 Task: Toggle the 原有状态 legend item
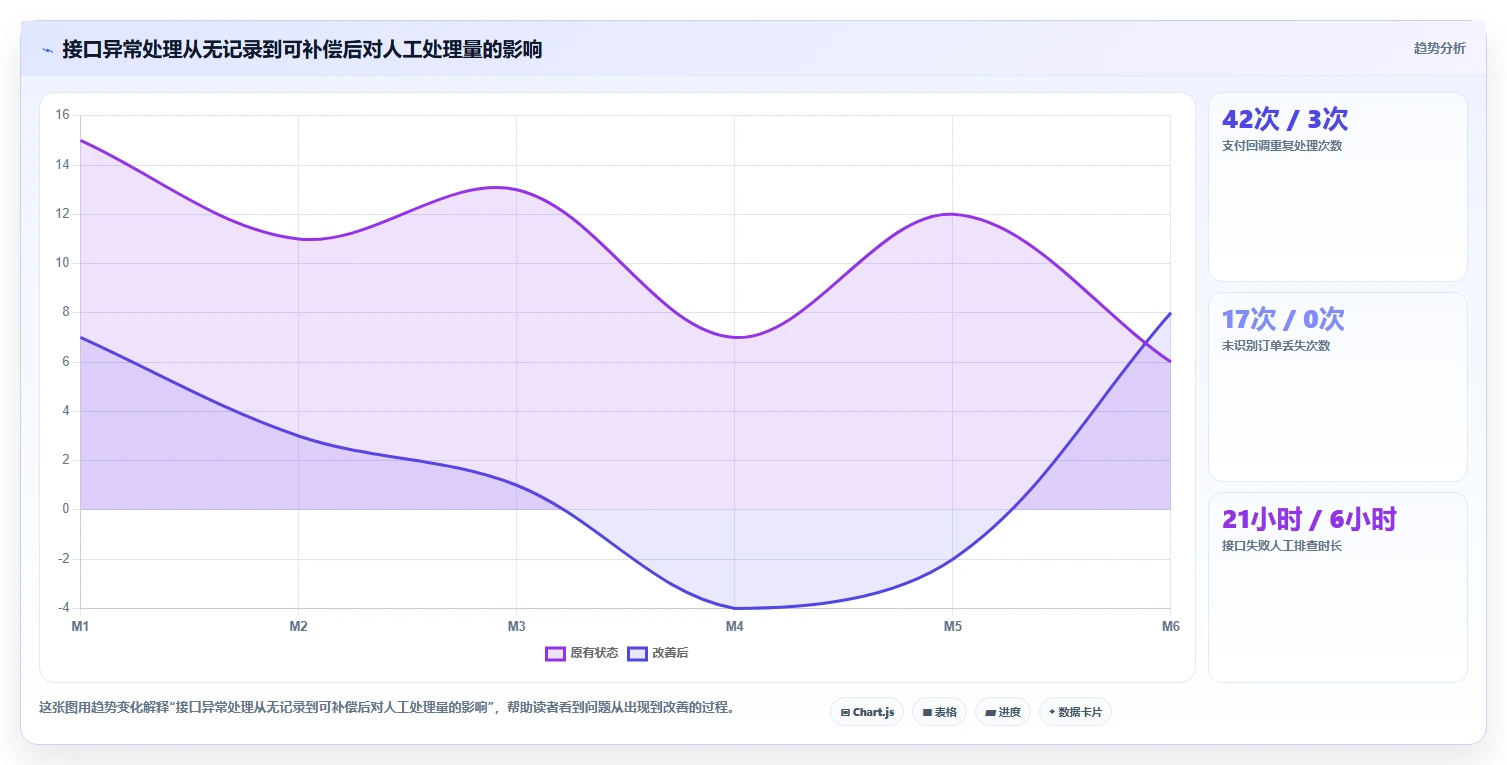click(582, 653)
